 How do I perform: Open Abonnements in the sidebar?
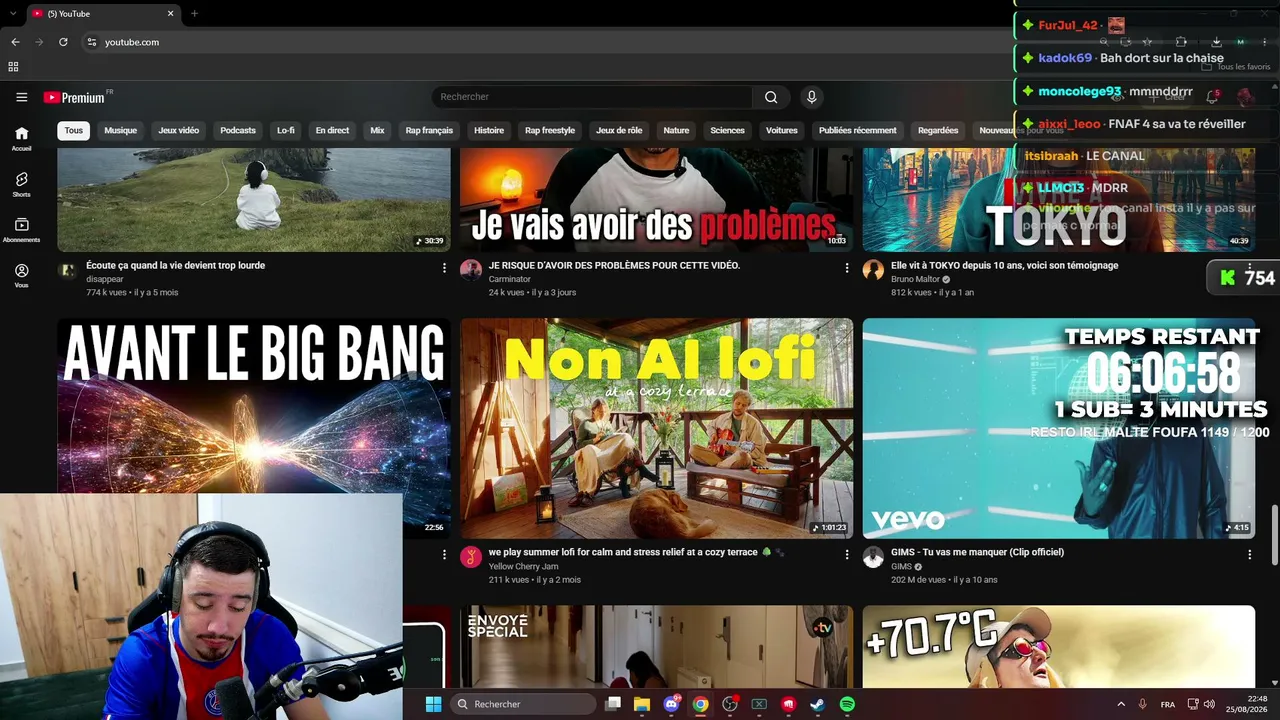pyautogui.click(x=21, y=231)
